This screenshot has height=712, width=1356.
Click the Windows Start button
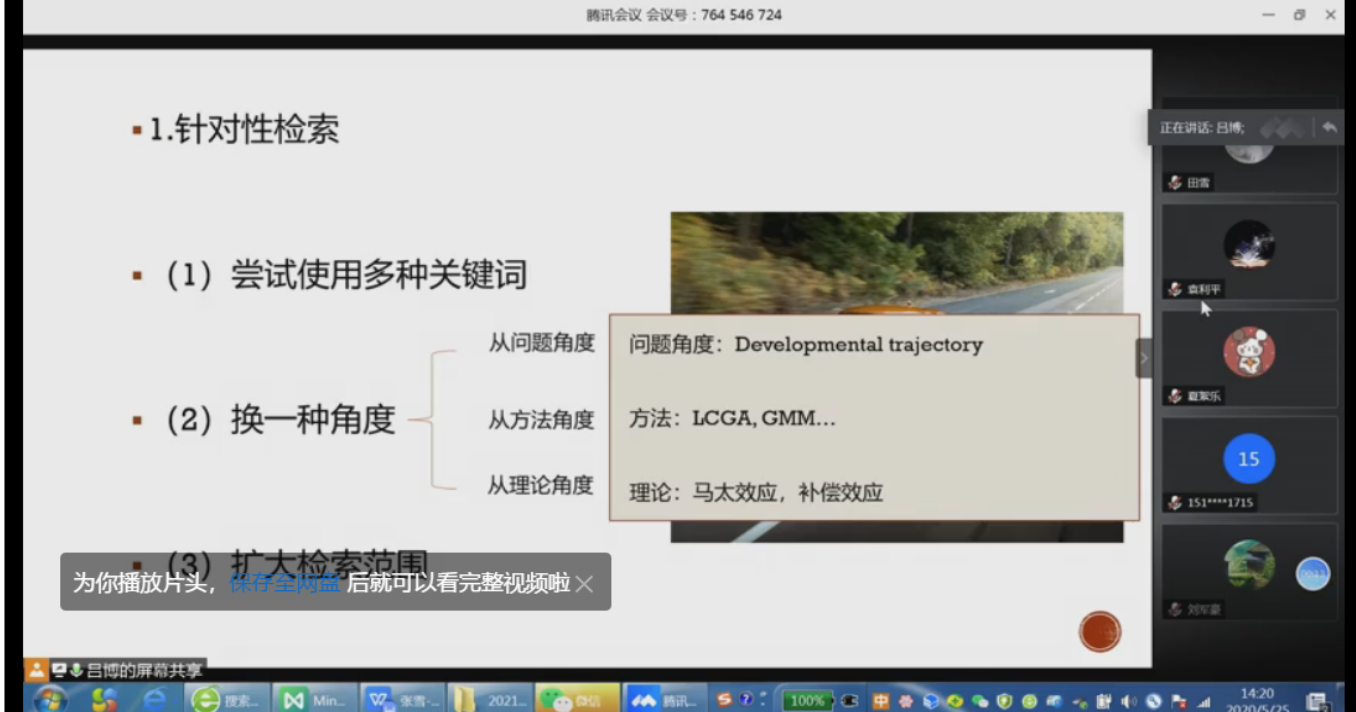click(49, 699)
